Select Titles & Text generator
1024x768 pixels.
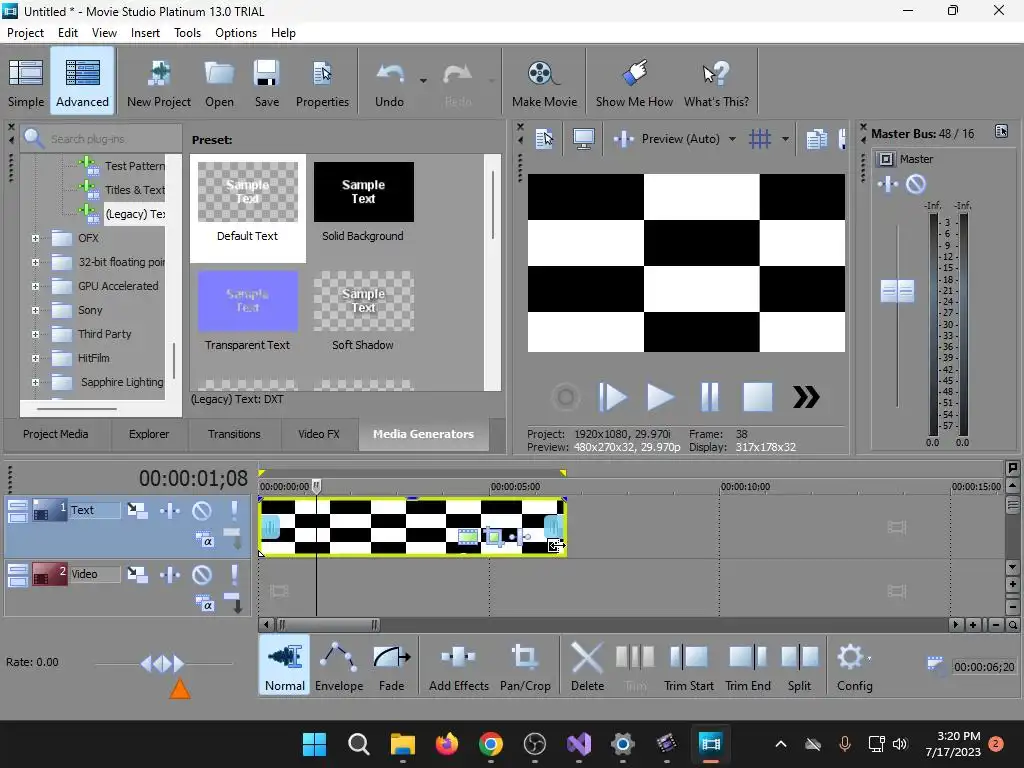[135, 190]
